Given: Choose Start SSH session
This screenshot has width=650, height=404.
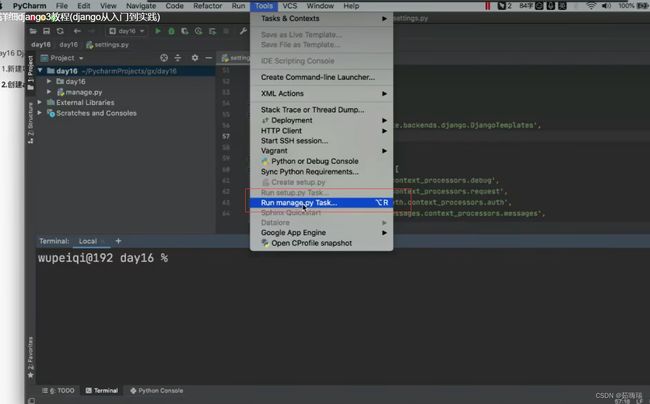Looking at the screenshot, I should click(x=321, y=140).
